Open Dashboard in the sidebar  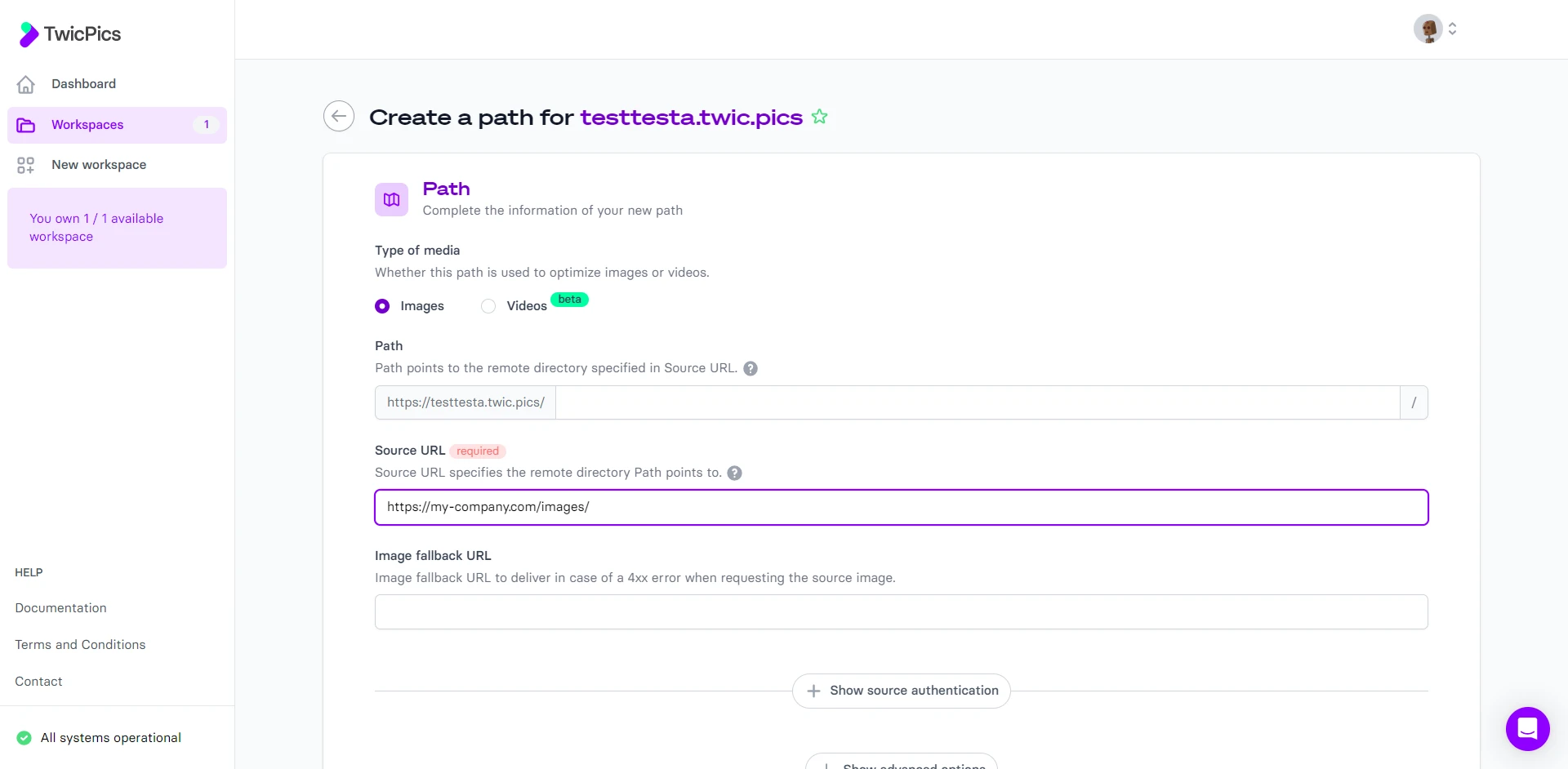tap(117, 84)
